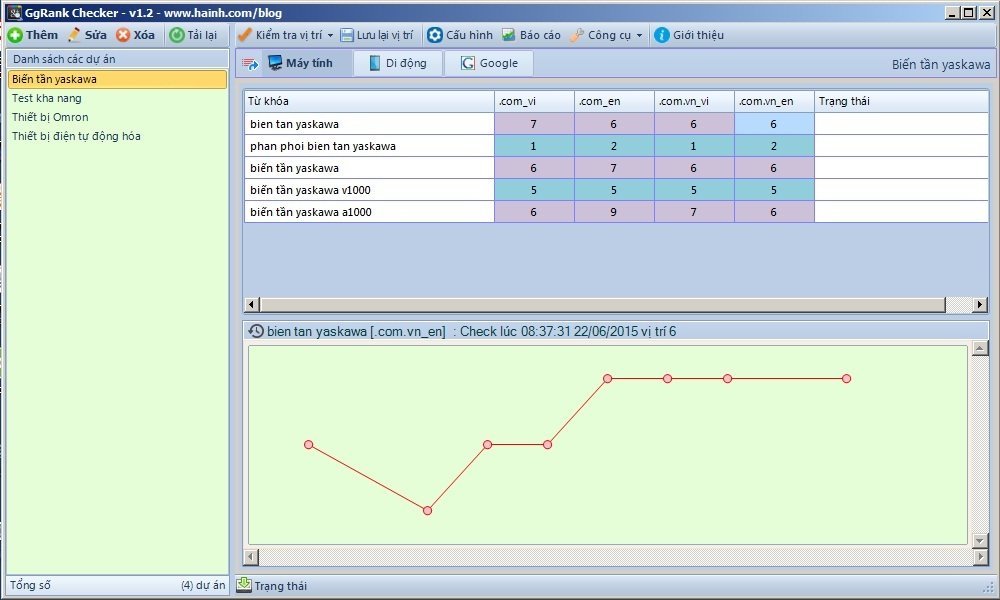1000x600 pixels.
Task: Switch to the Di động tab
Action: click(398, 63)
